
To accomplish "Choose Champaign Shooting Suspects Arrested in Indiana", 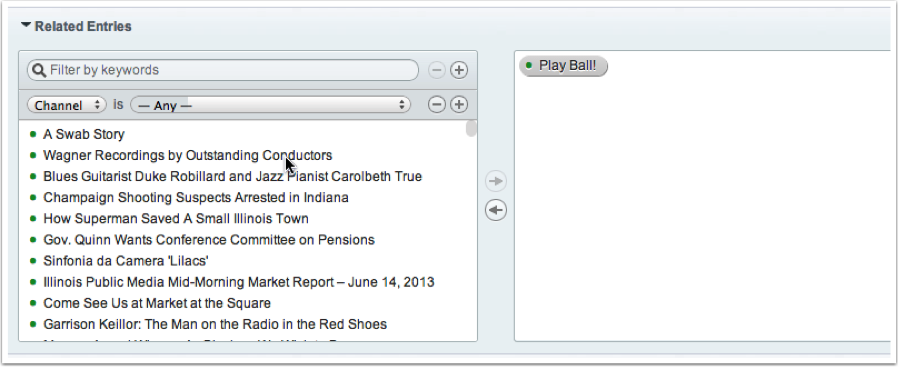I will (x=196, y=198).
